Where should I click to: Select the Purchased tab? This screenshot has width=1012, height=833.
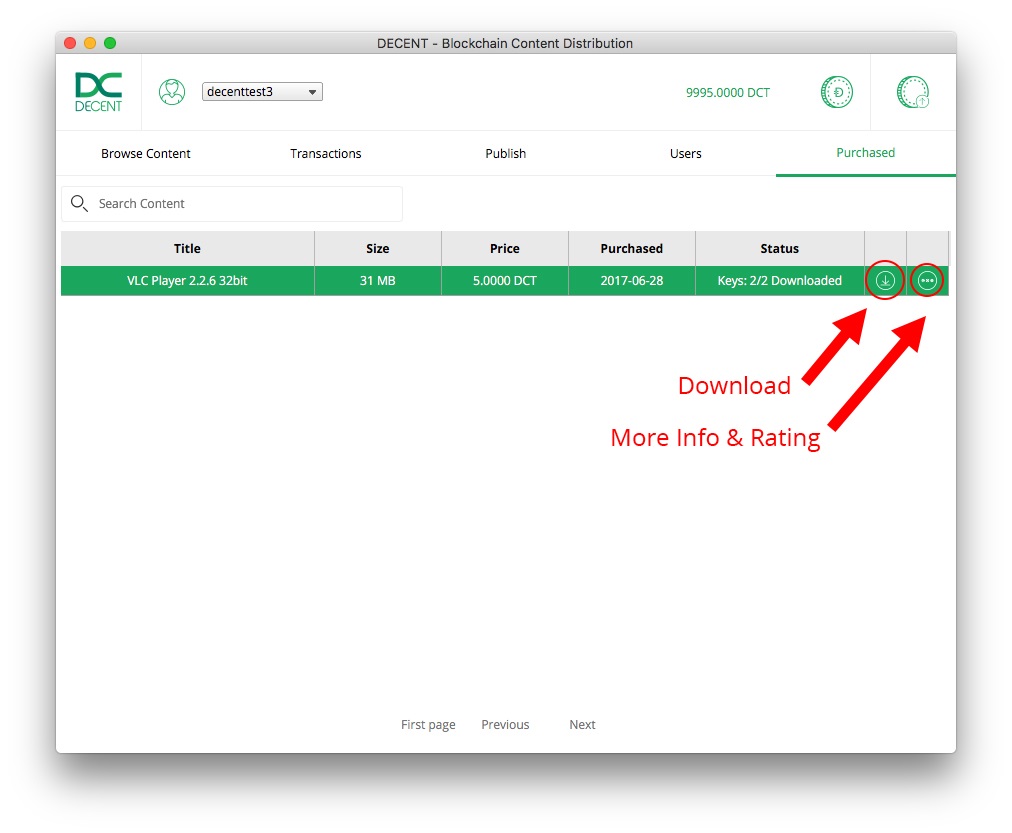click(865, 153)
